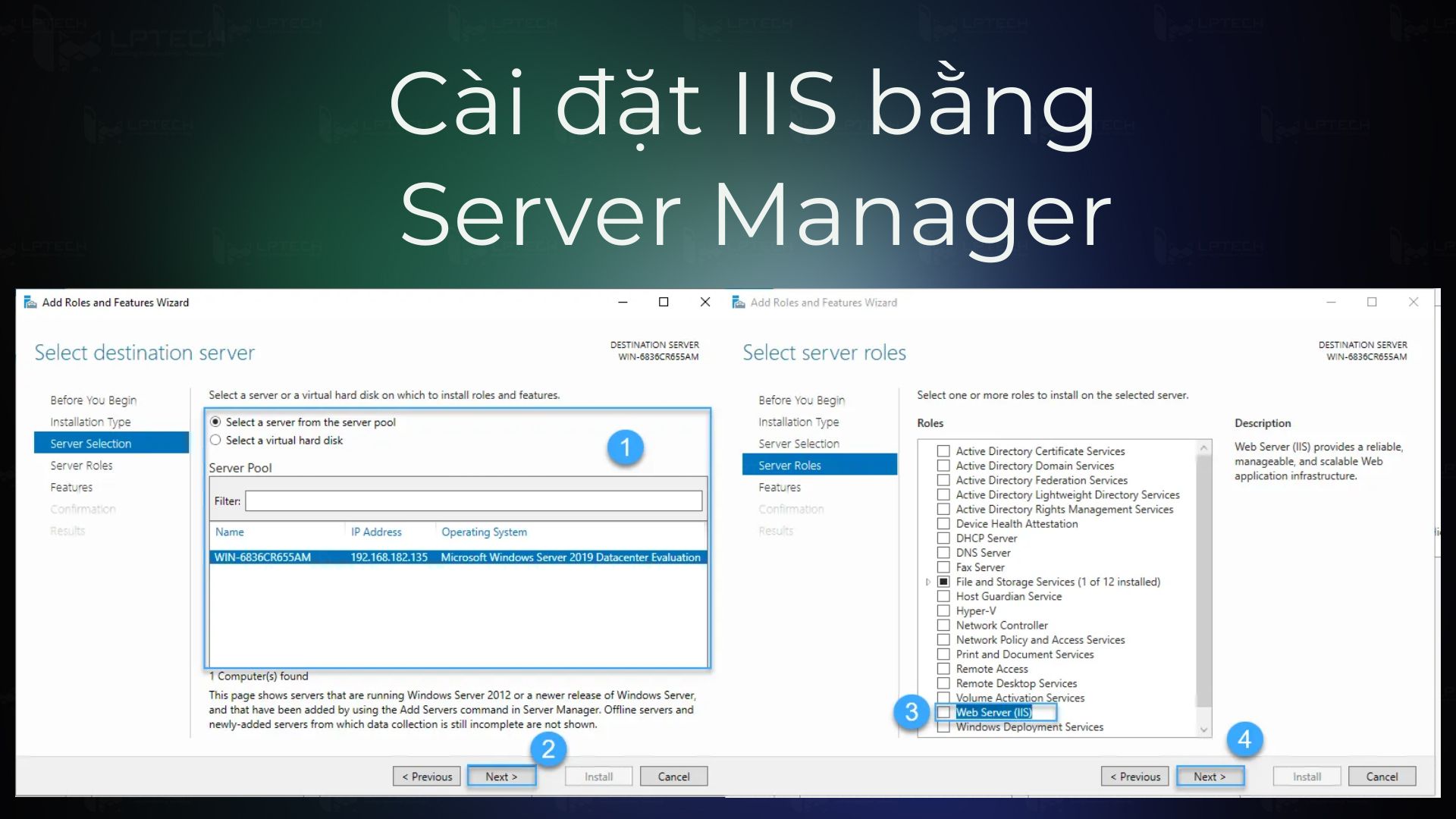Open Server Roles step in roles wizard
The height and width of the screenshot is (819, 1456).
point(820,465)
